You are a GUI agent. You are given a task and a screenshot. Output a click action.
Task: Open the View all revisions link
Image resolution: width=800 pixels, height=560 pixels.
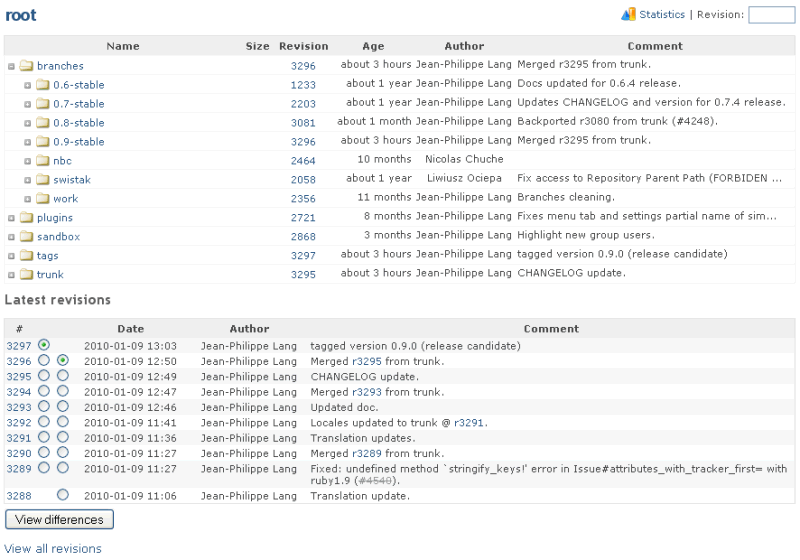53,549
